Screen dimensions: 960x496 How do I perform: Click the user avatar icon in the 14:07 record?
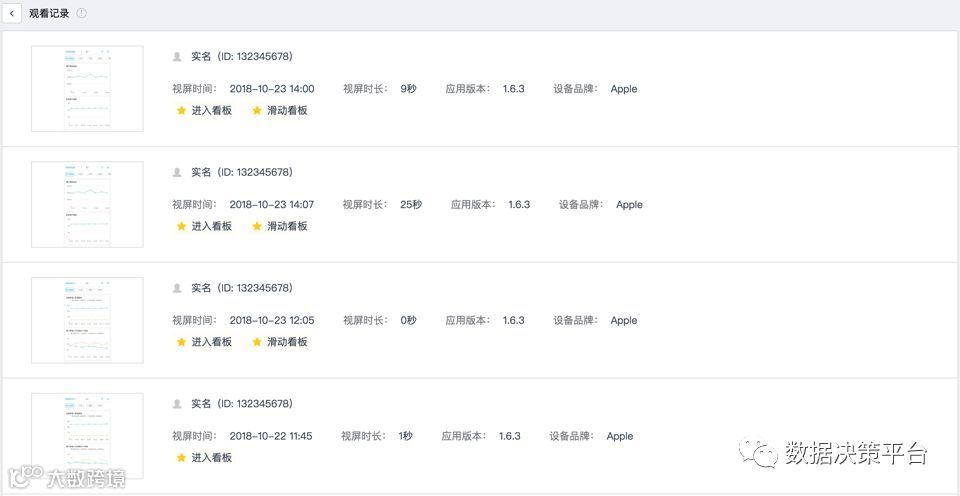178,173
